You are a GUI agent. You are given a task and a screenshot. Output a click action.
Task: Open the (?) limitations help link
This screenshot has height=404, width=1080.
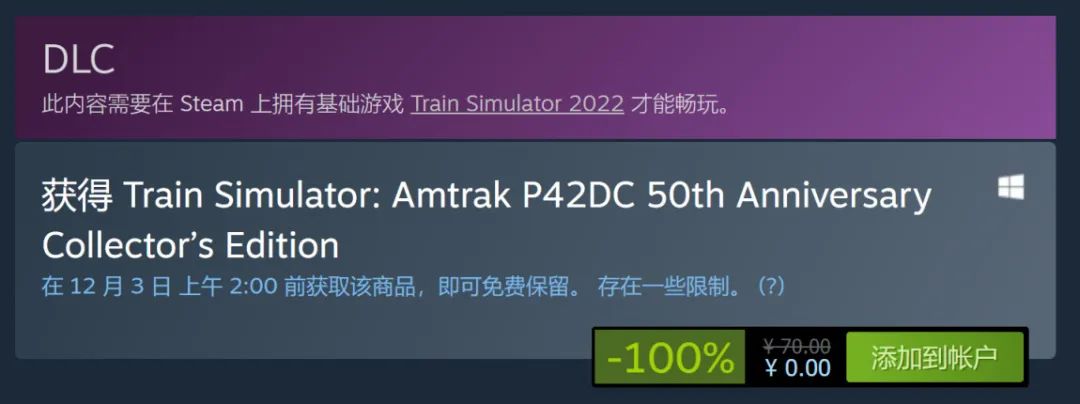771,286
